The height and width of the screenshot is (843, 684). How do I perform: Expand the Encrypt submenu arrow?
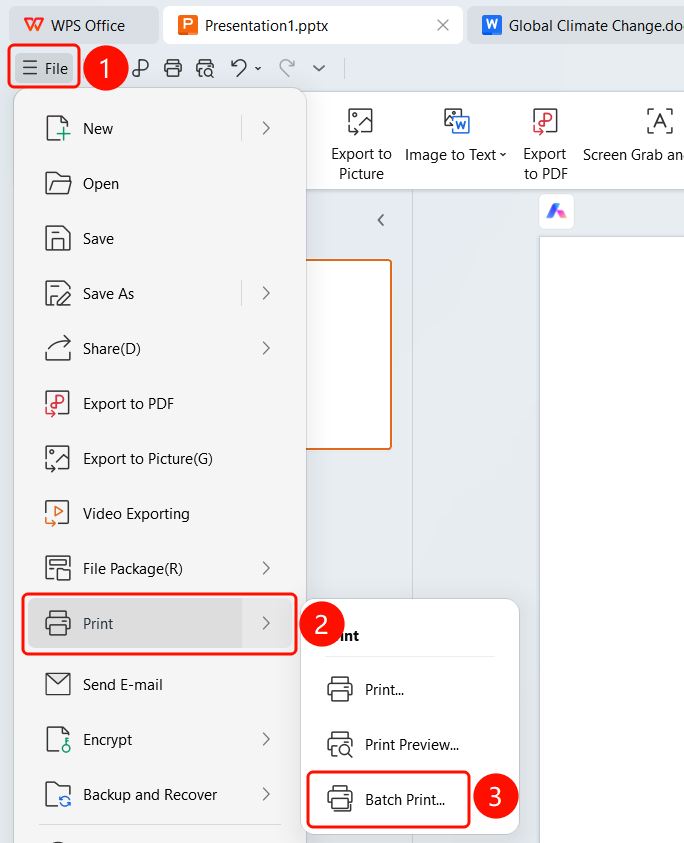266,740
